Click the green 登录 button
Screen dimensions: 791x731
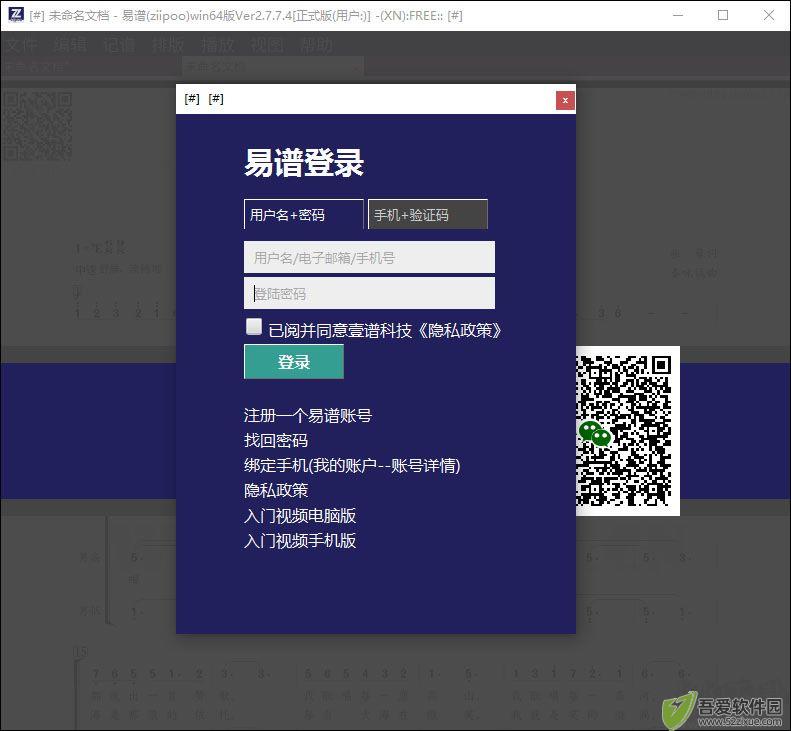tap(294, 361)
